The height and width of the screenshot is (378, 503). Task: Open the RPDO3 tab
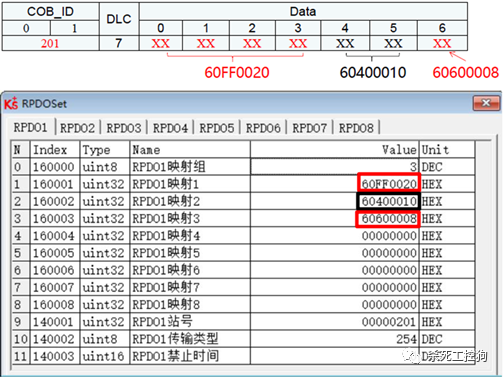[x=124, y=128]
